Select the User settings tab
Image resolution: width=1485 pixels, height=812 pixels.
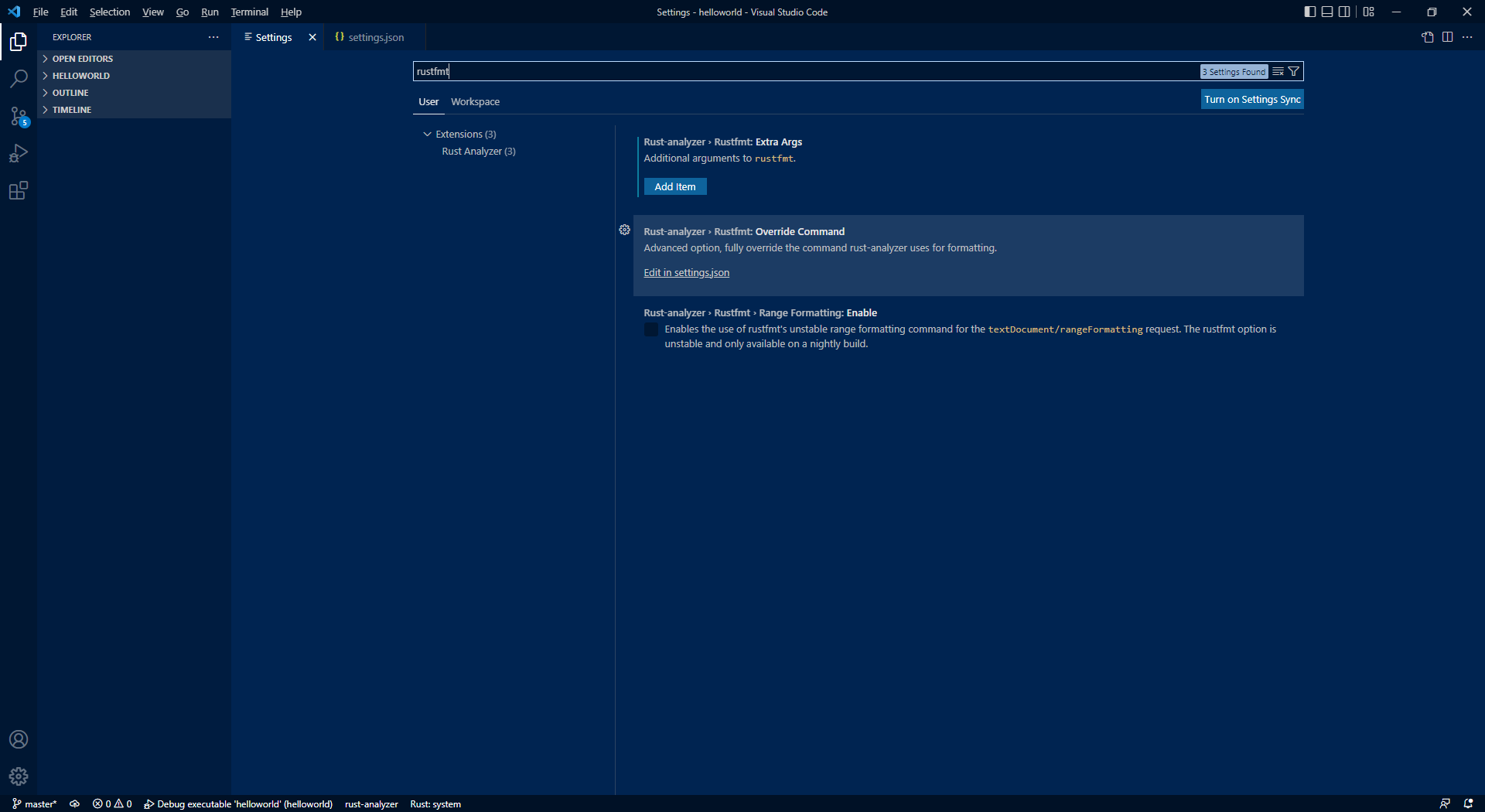[x=428, y=102]
